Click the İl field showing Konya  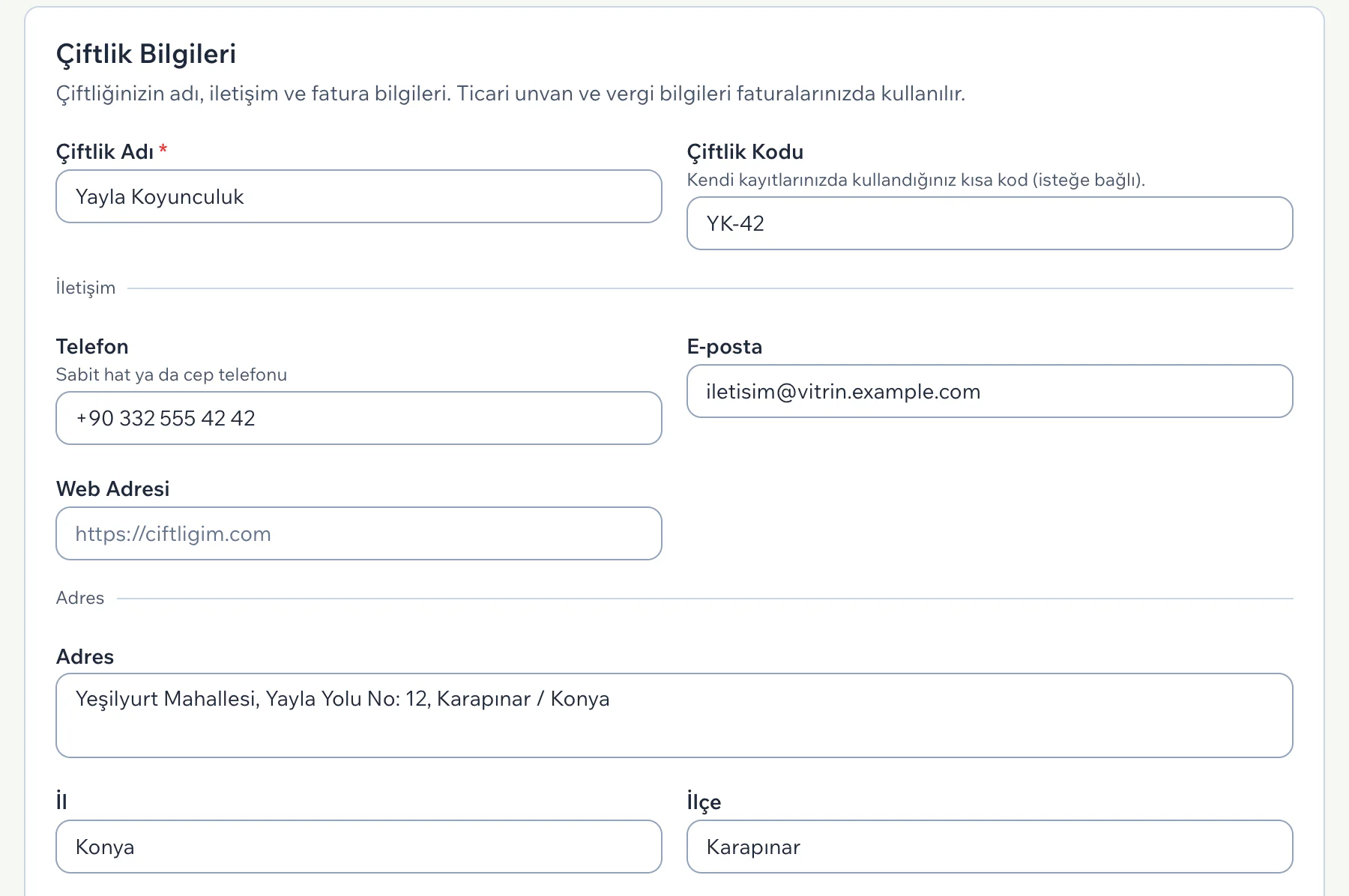click(359, 847)
